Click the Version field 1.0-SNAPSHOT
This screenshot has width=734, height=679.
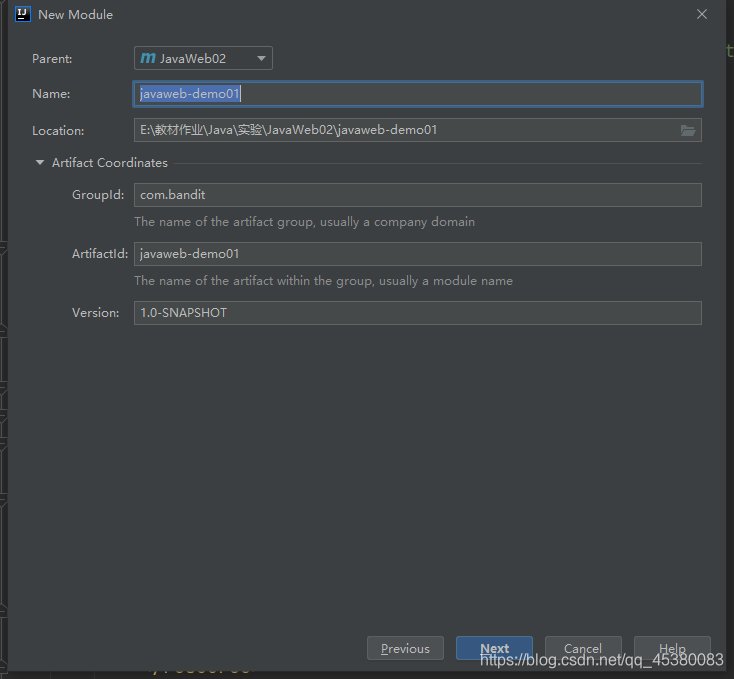pyautogui.click(x=418, y=313)
